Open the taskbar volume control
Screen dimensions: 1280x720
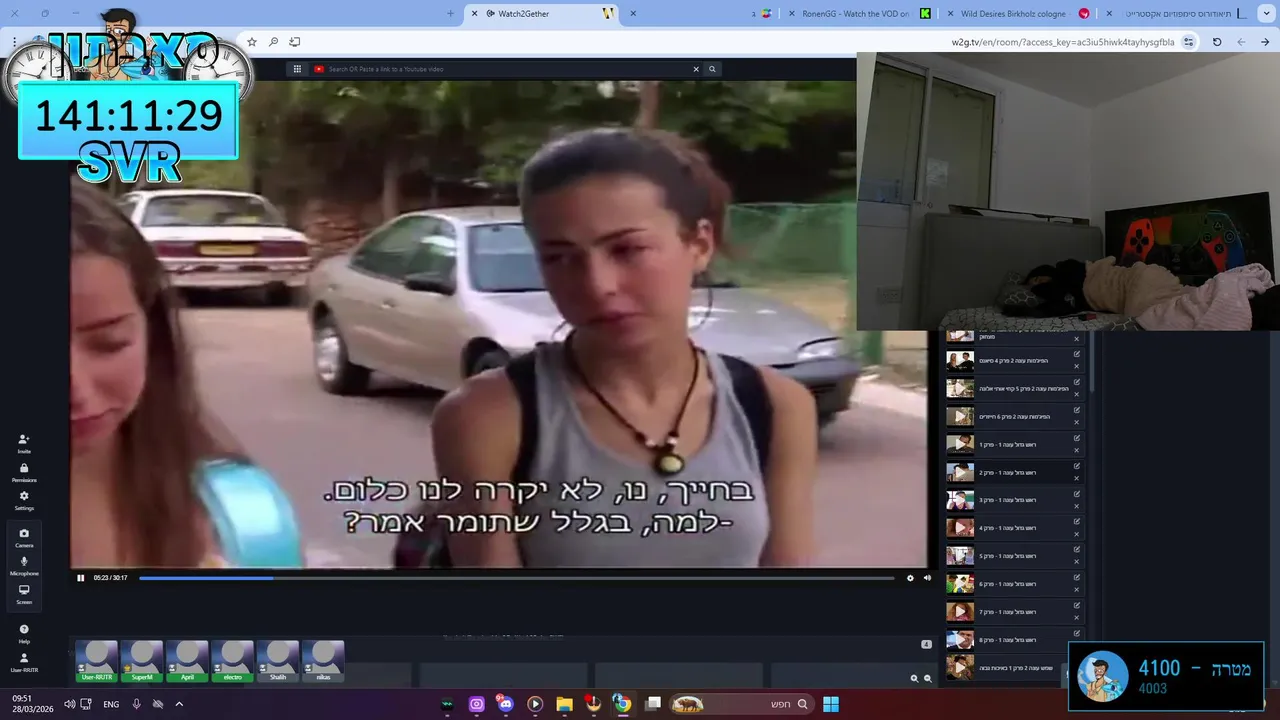click(x=69, y=704)
